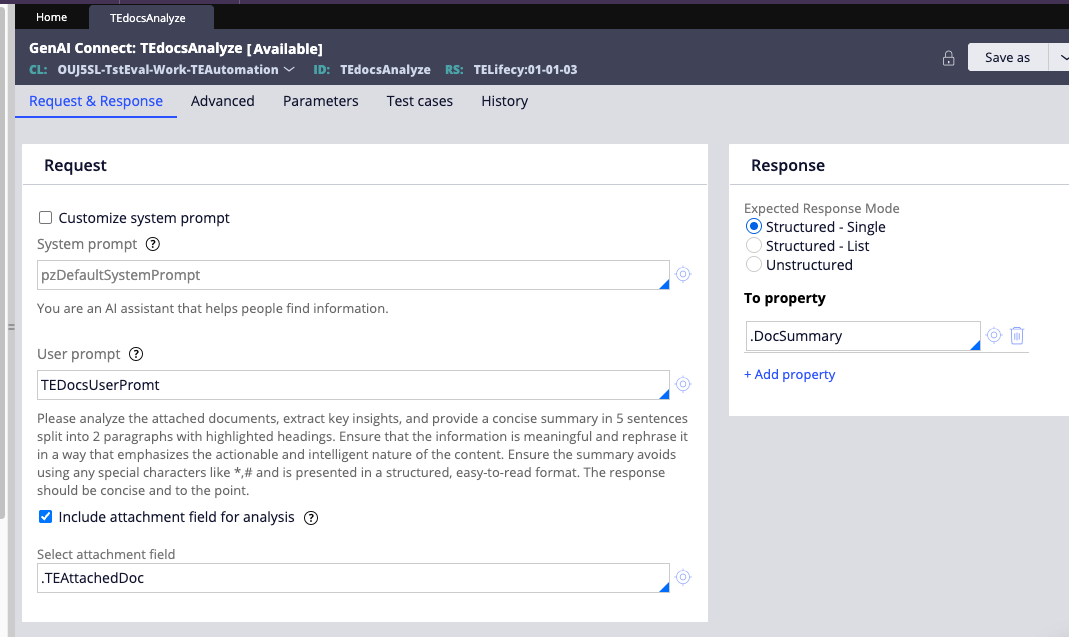
Task: Click the lock icon near Save as
Action: point(948,58)
